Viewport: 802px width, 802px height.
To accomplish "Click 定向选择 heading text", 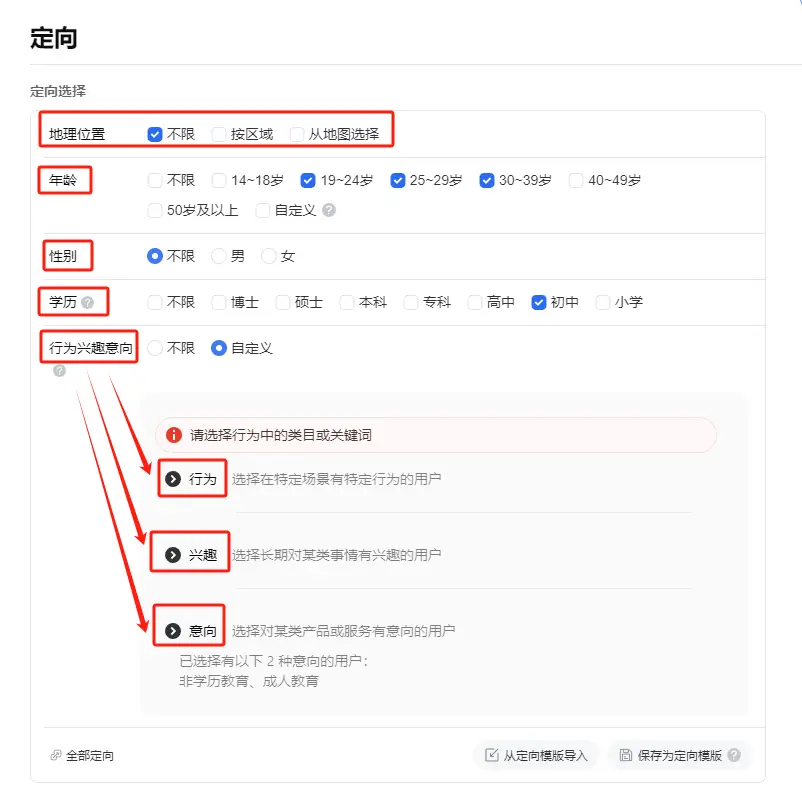I will click(58, 91).
